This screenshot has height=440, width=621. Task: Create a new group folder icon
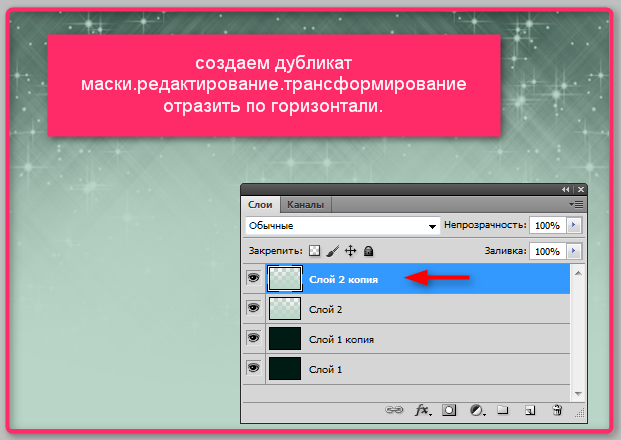[503, 410]
